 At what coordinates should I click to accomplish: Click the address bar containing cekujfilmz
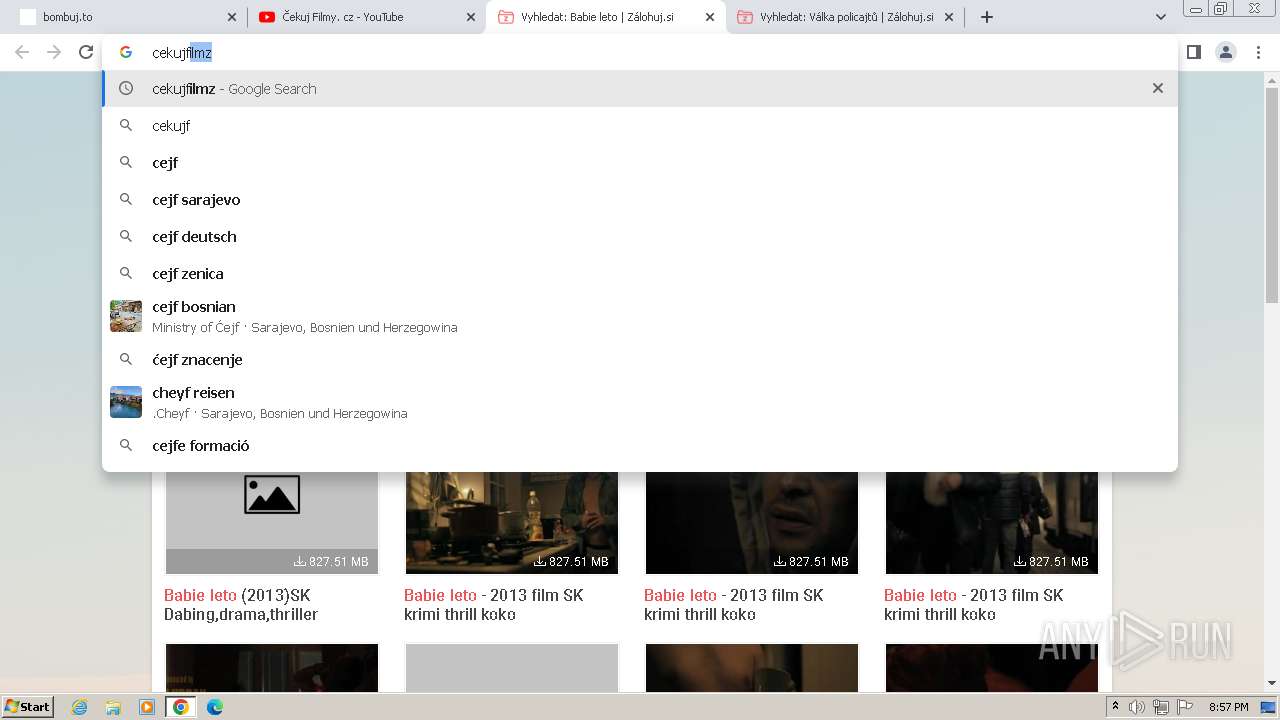tap(640, 53)
